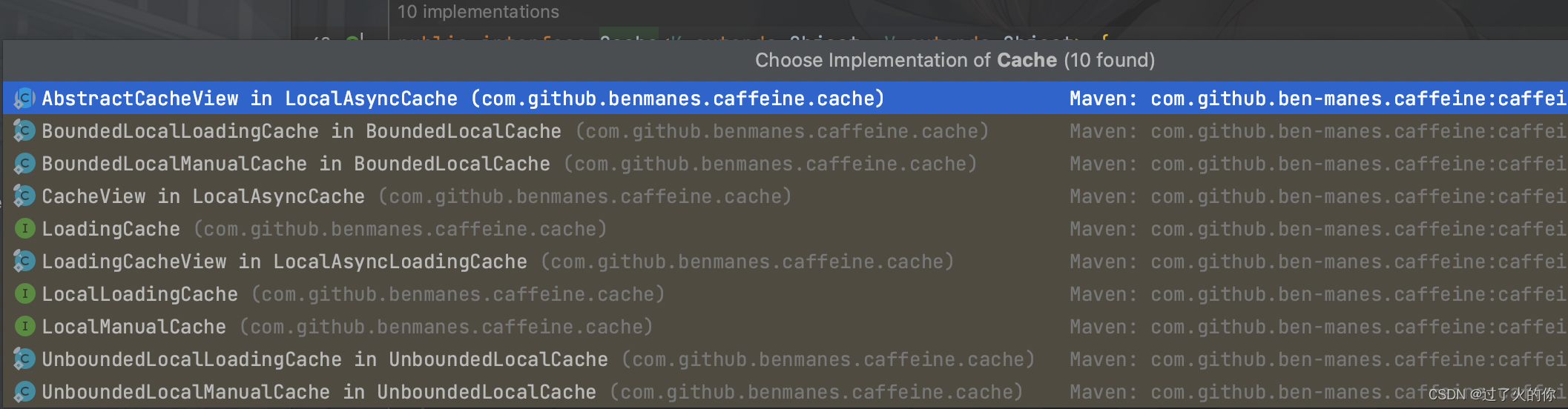This screenshot has width=1568, height=409.
Task: Click Maven location of LocalManualCache row
Action: point(1318,327)
